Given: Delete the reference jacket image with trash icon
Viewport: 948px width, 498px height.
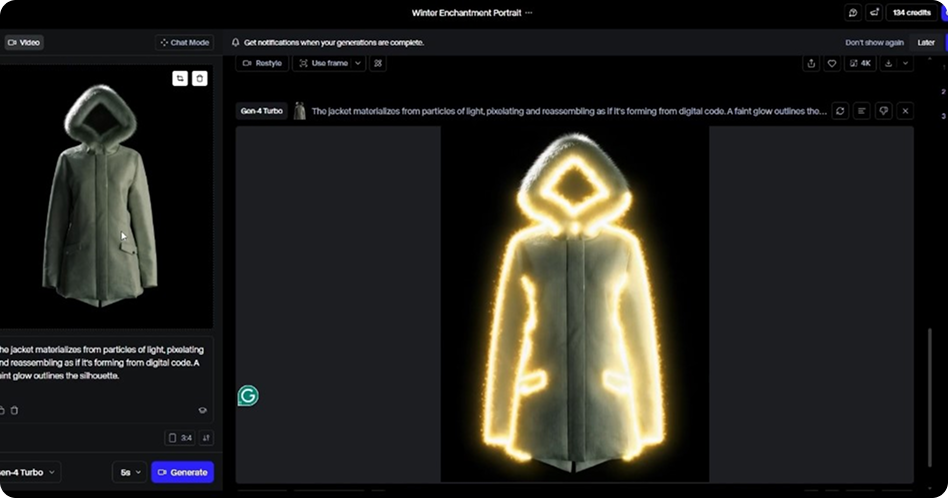Looking at the screenshot, I should (x=200, y=79).
